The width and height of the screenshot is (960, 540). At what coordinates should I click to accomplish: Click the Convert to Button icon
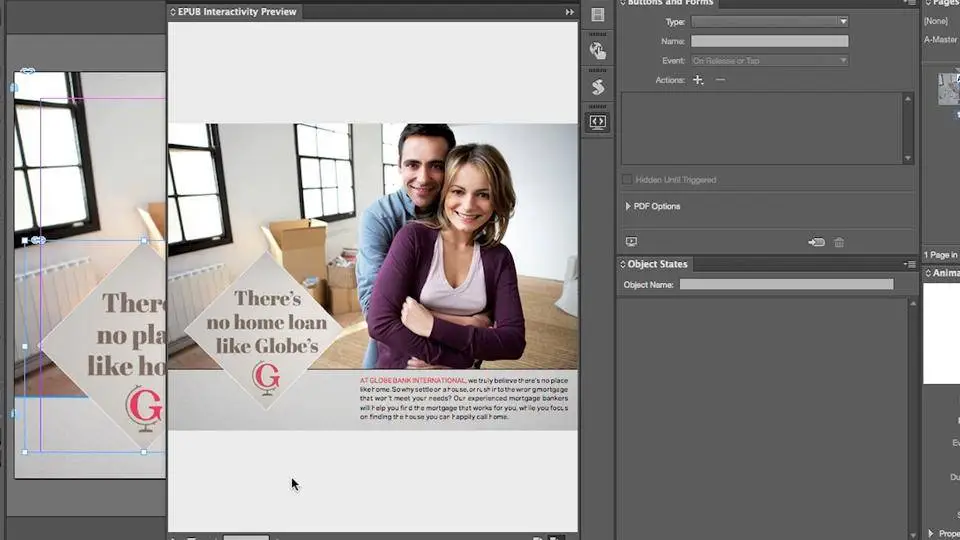coord(816,242)
